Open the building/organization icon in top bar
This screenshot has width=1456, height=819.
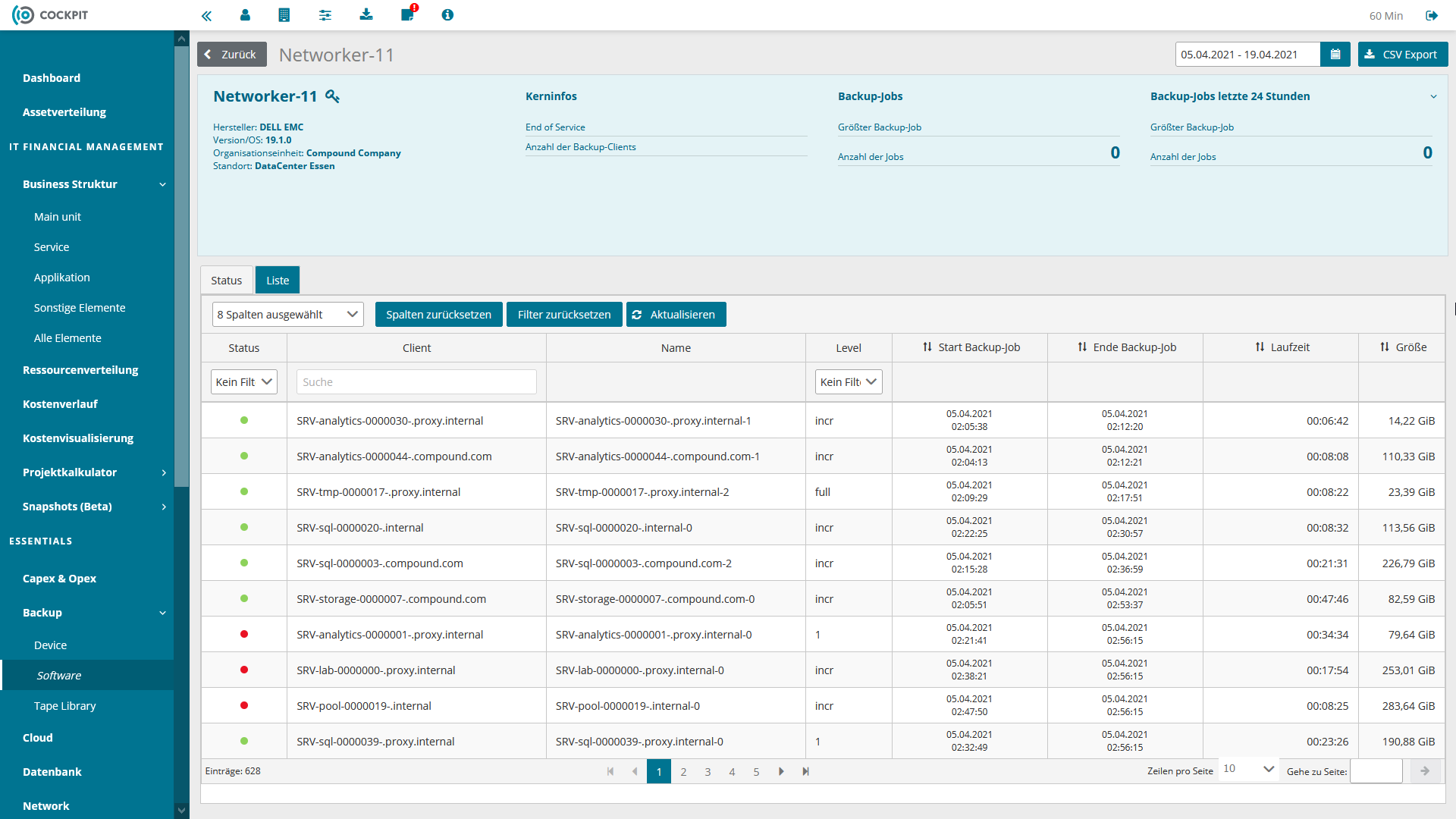click(x=284, y=14)
